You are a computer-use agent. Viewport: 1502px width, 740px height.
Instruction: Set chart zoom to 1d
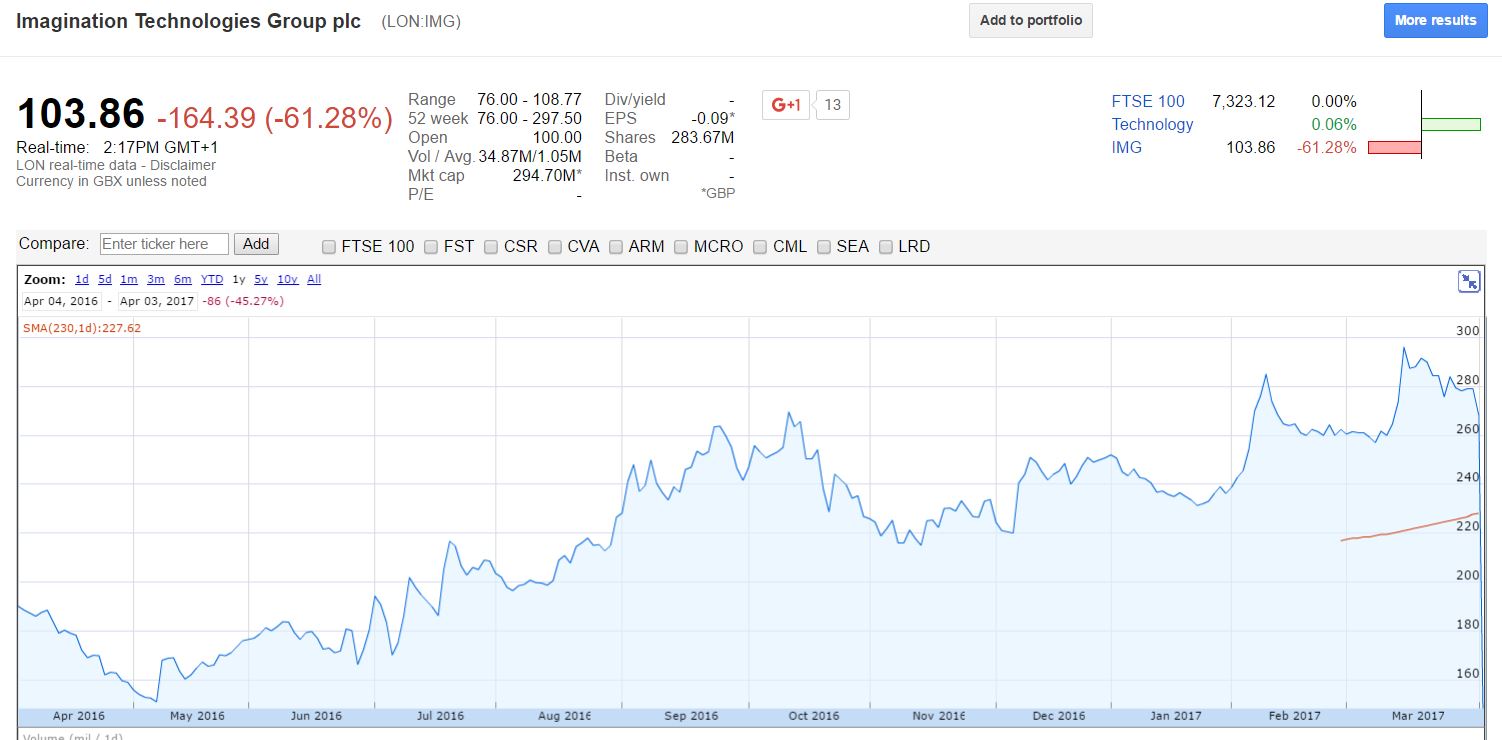[82, 280]
